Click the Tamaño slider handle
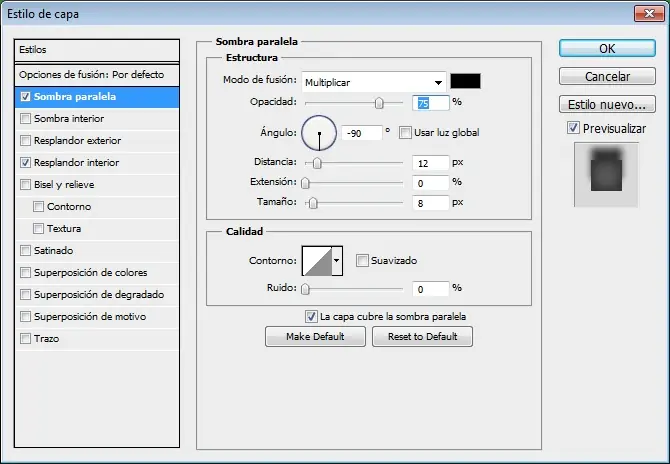670x464 pixels. click(313, 203)
